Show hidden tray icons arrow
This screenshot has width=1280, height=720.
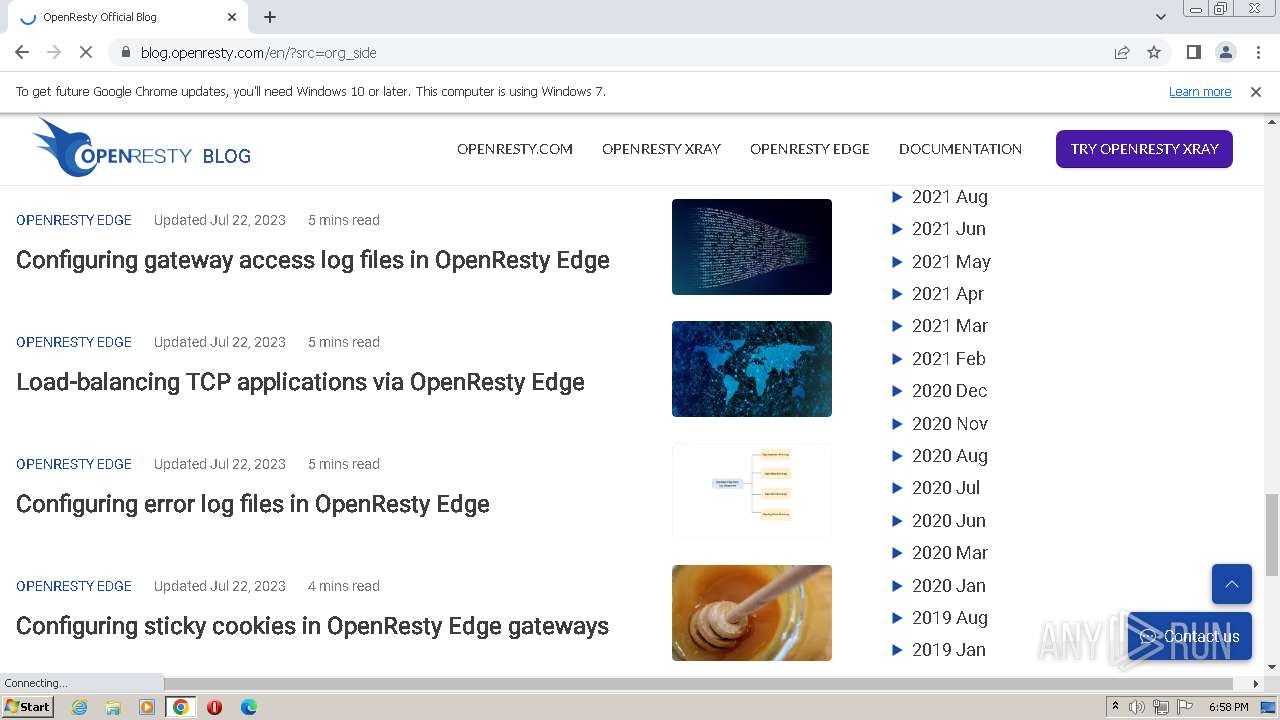point(1115,706)
